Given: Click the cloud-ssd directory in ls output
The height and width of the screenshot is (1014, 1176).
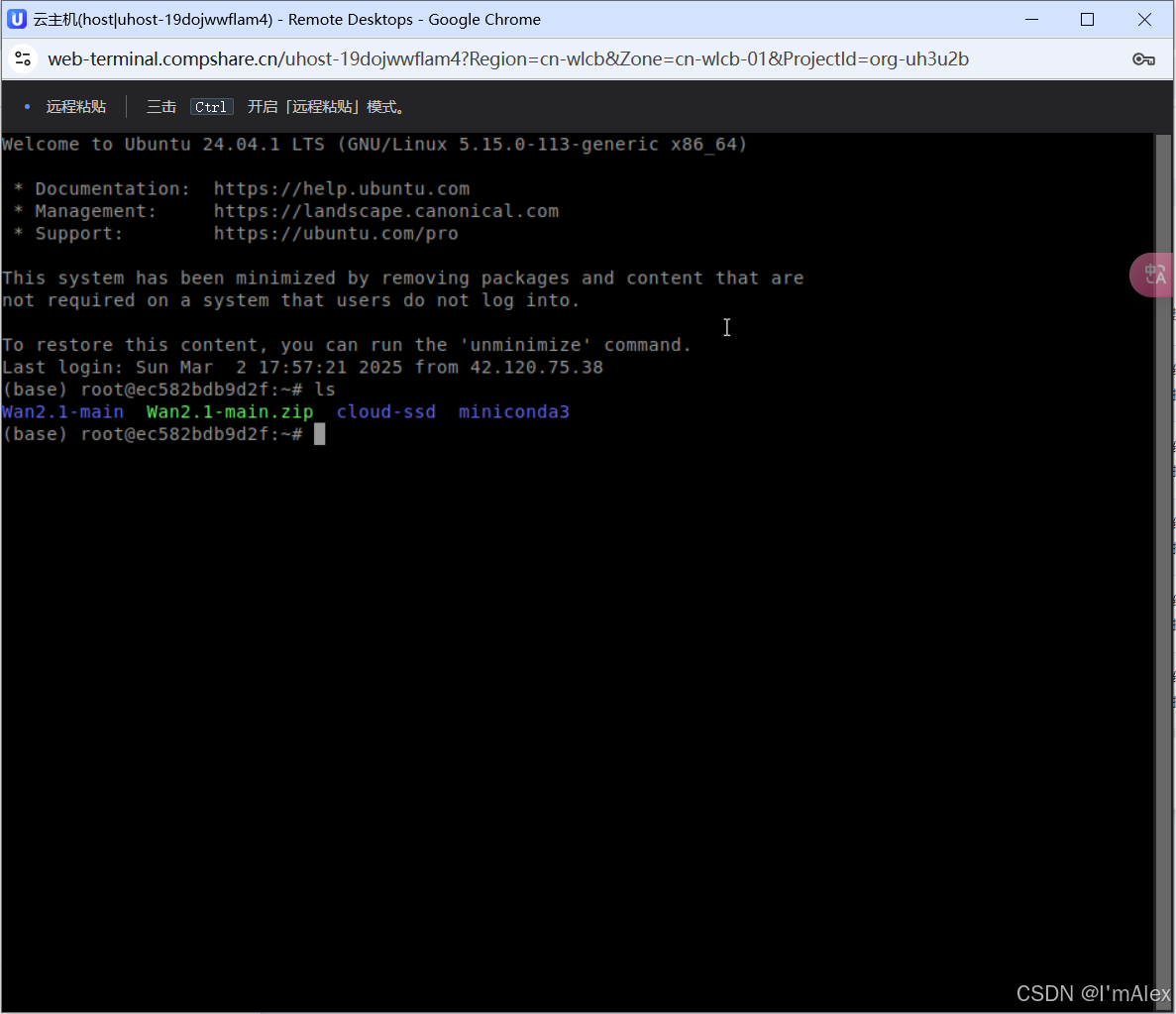Looking at the screenshot, I should point(385,412).
